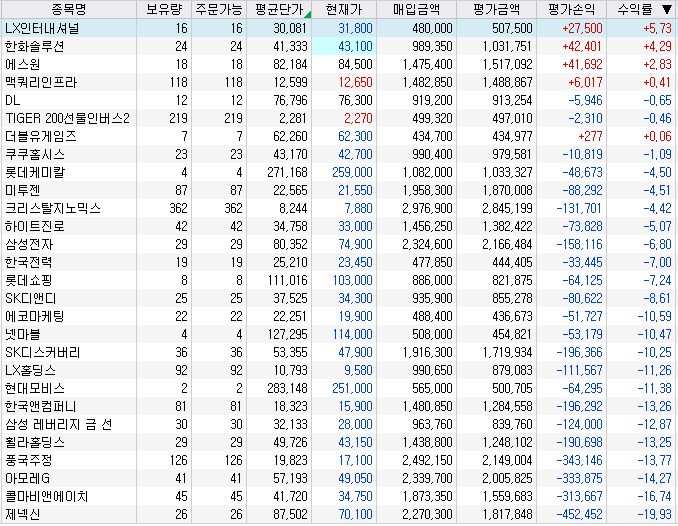Screen dimensions: 678x526
Task: Select 제넥신 stock name
Action: (22, 515)
